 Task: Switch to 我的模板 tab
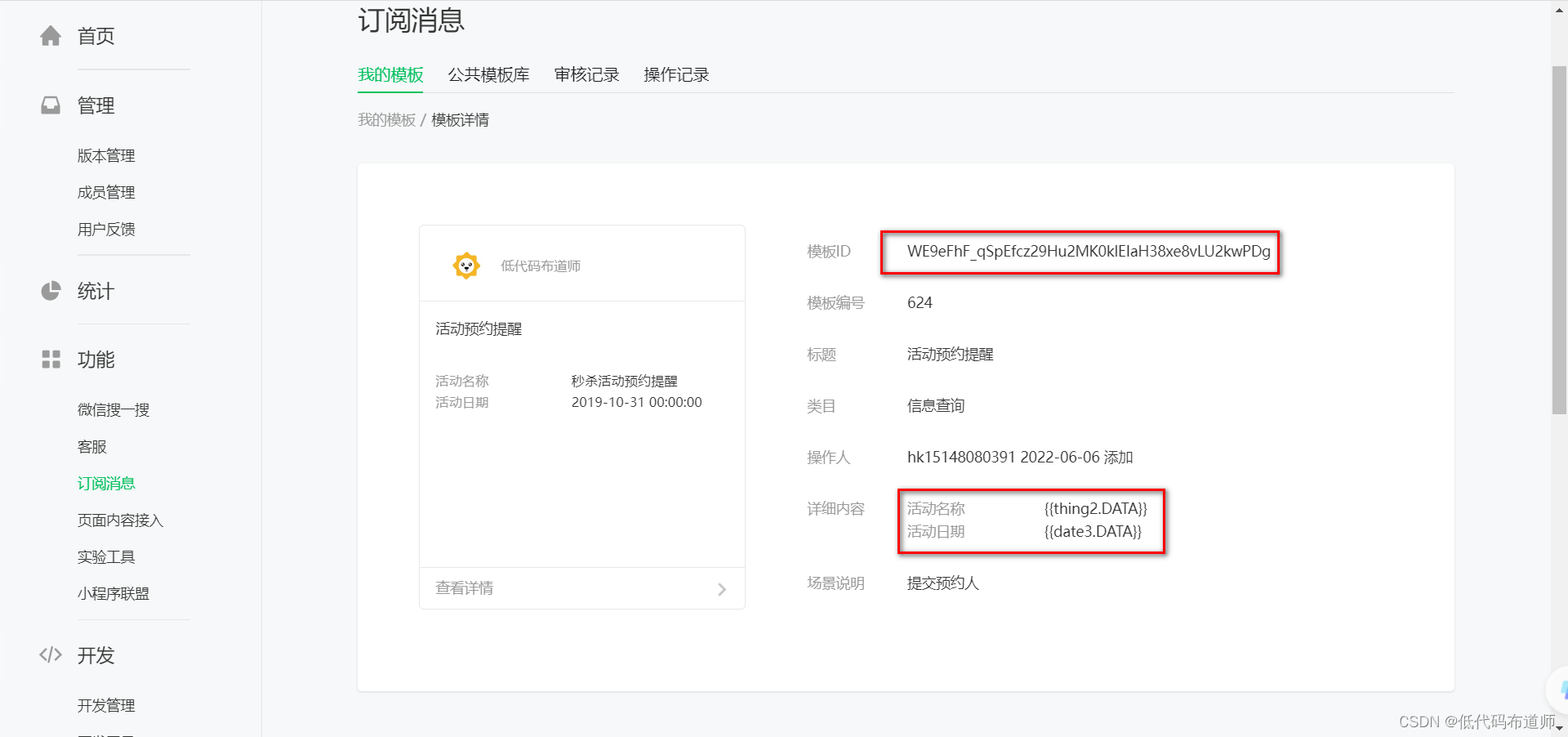point(390,74)
